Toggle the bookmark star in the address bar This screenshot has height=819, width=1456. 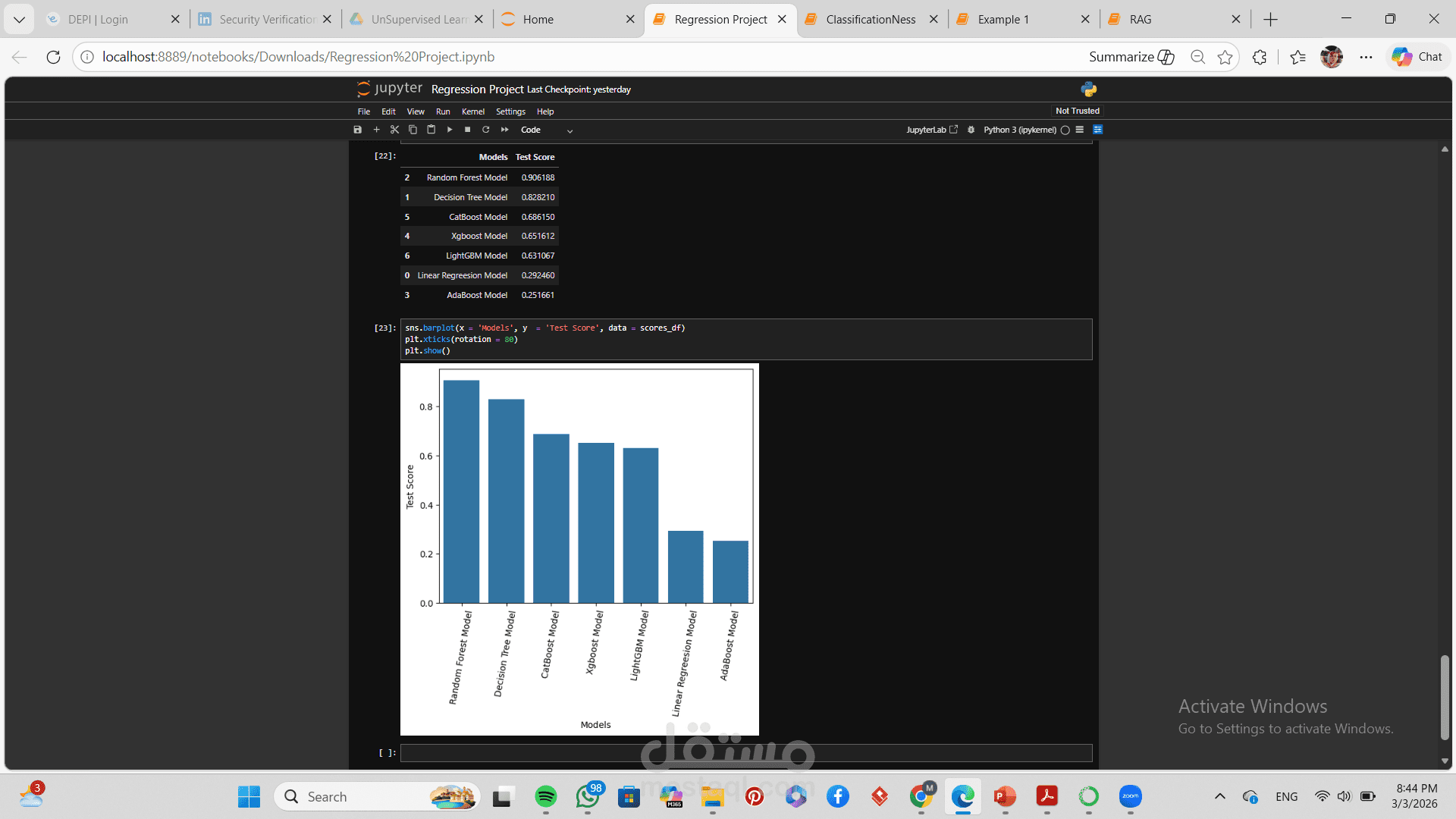pyautogui.click(x=1225, y=56)
